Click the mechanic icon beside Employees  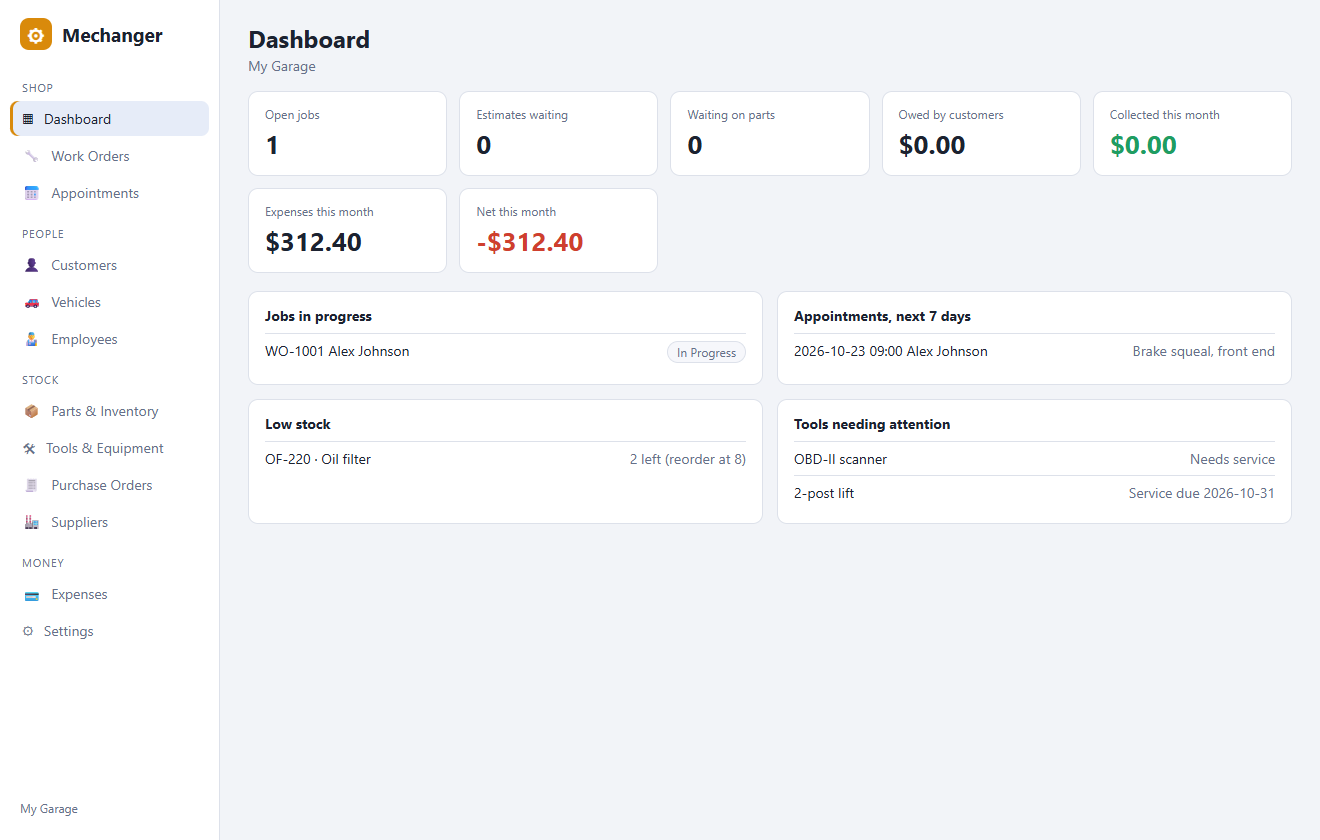[31, 339]
